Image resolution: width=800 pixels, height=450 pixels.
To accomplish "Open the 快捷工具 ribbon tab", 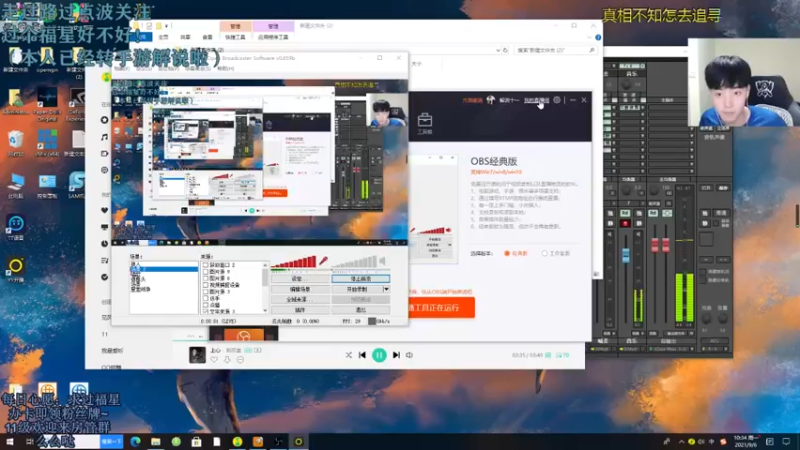I will (x=235, y=37).
